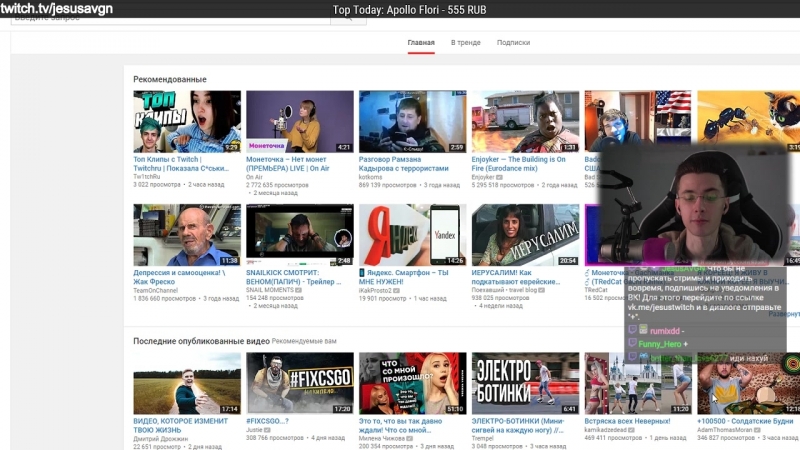Open kotkoms channel link
This screenshot has width=800, height=450.
pos(370,177)
